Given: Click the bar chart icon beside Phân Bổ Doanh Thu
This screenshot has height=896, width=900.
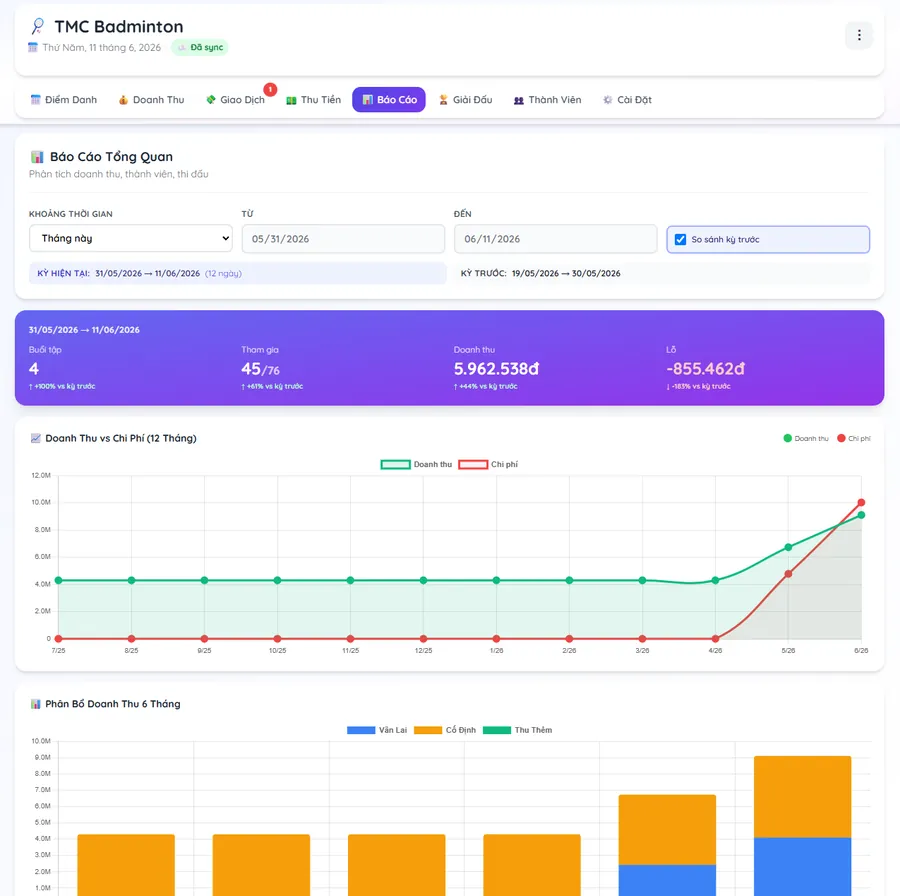Looking at the screenshot, I should (x=36, y=704).
